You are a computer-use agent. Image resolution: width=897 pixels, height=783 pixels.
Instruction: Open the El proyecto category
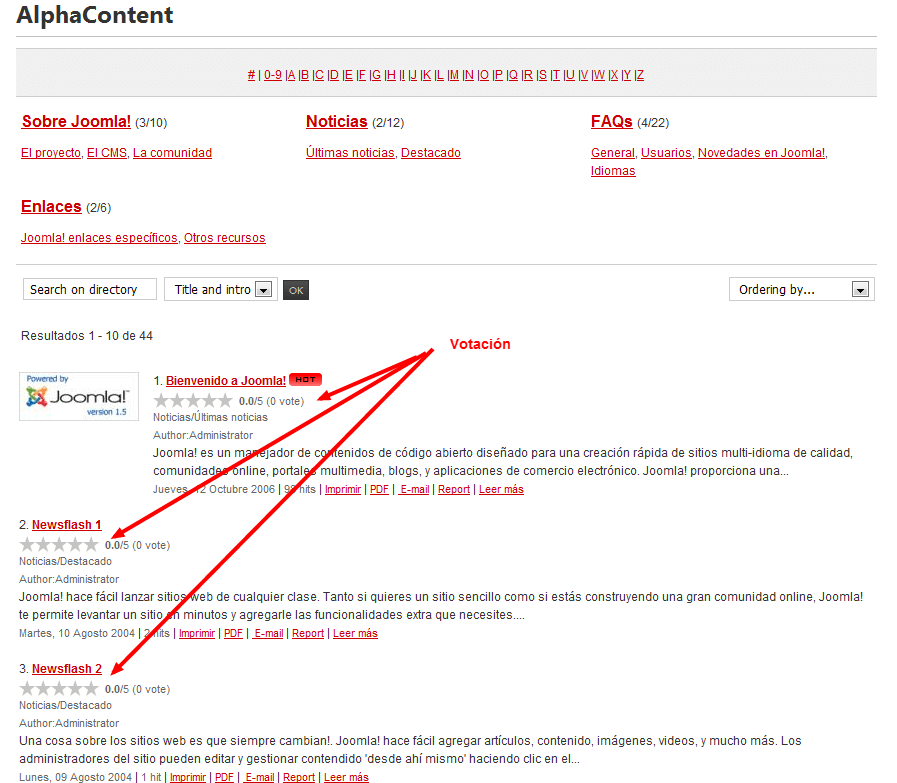pyautogui.click(x=51, y=153)
